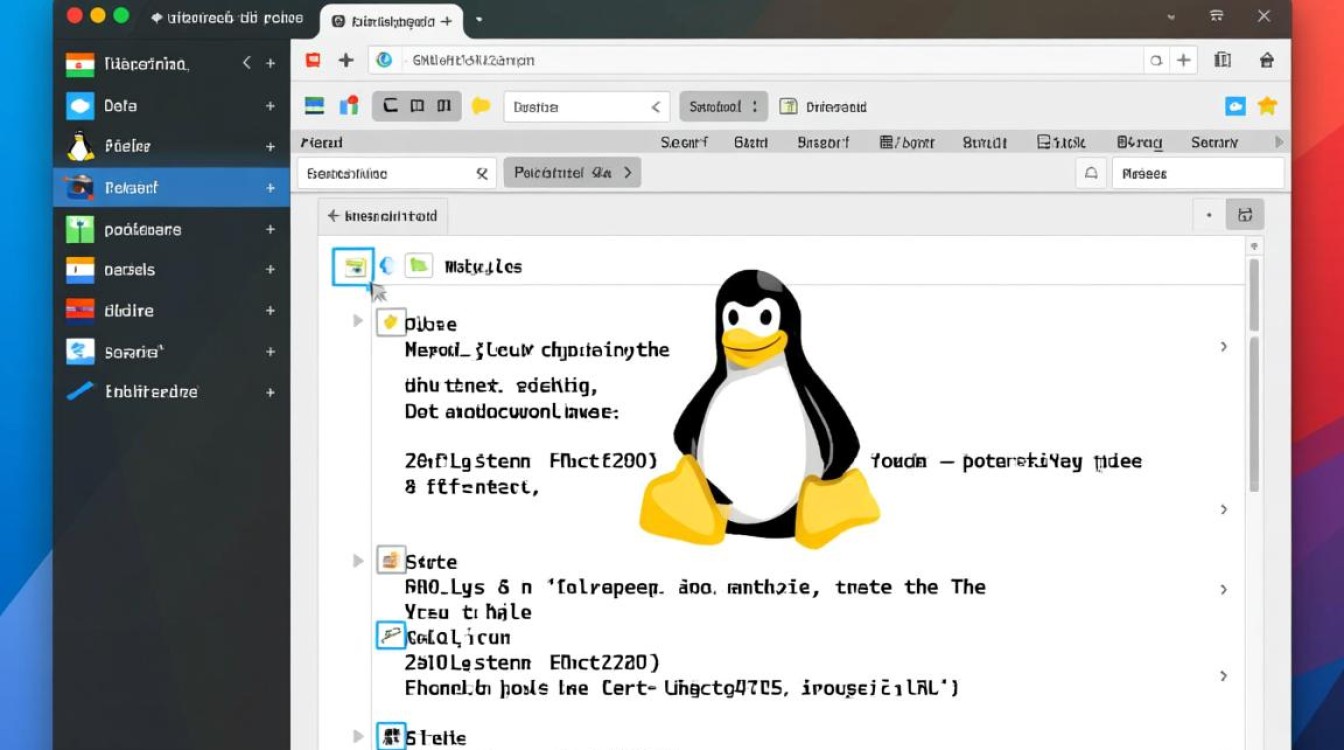The image size is (1344, 750).
Task: Click the magnifying glass in the filter field
Action: (x=481, y=172)
